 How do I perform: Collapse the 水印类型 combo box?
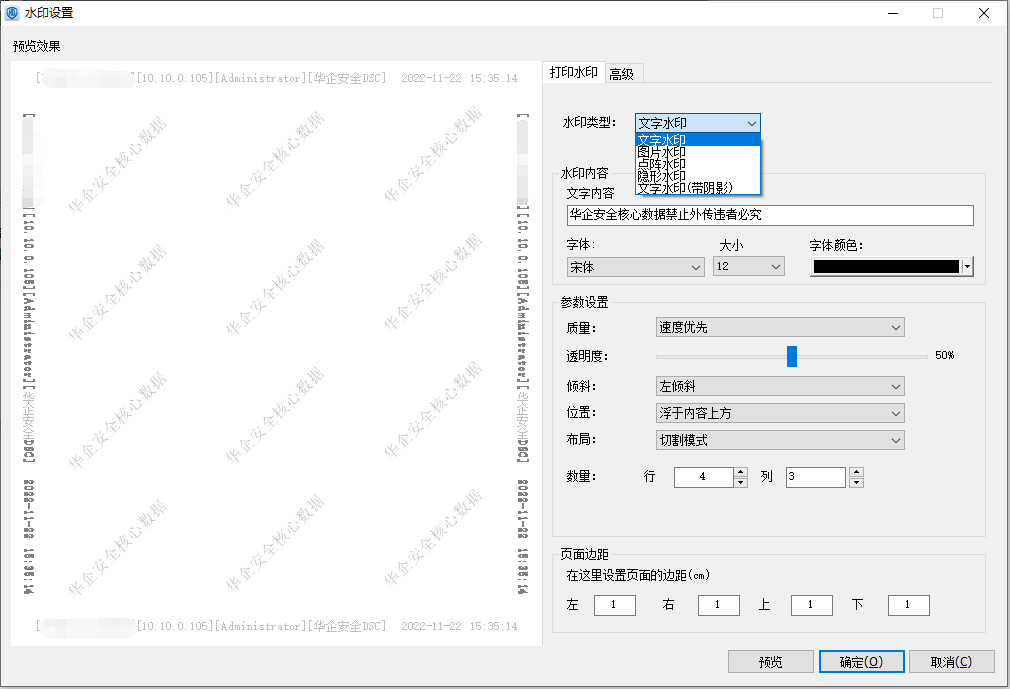[751, 123]
